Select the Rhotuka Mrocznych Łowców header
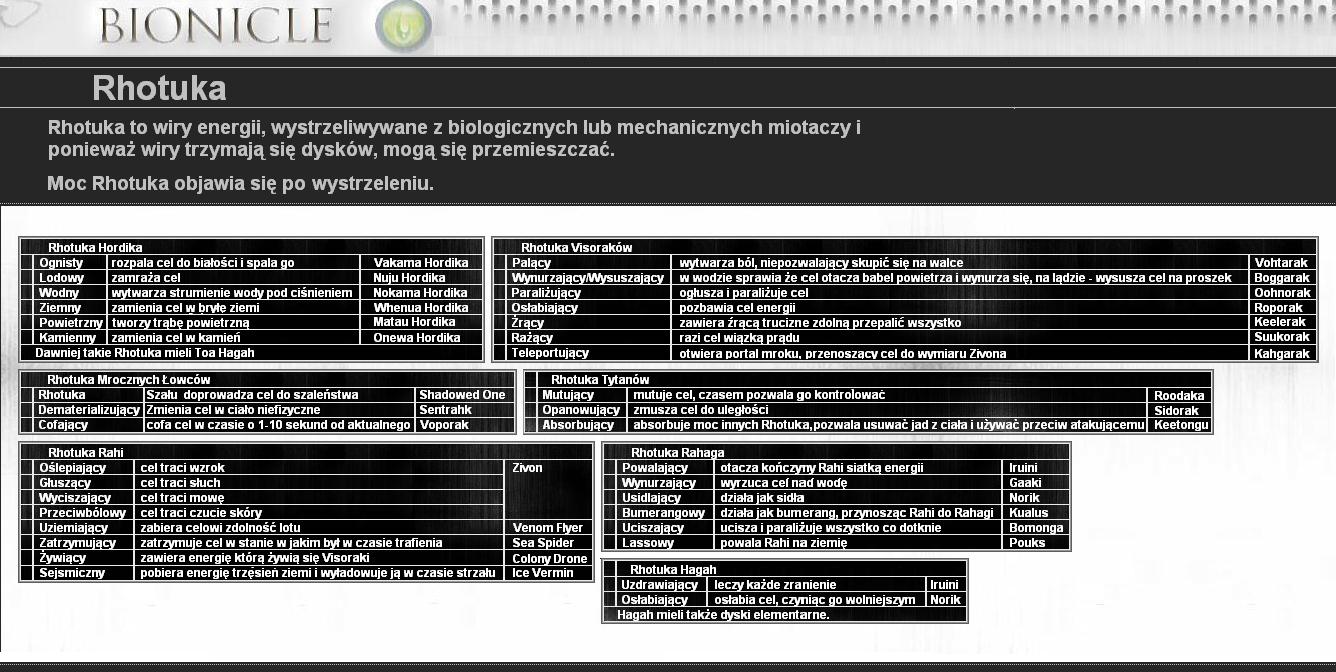Image resolution: width=1336 pixels, height=672 pixels. point(129,380)
